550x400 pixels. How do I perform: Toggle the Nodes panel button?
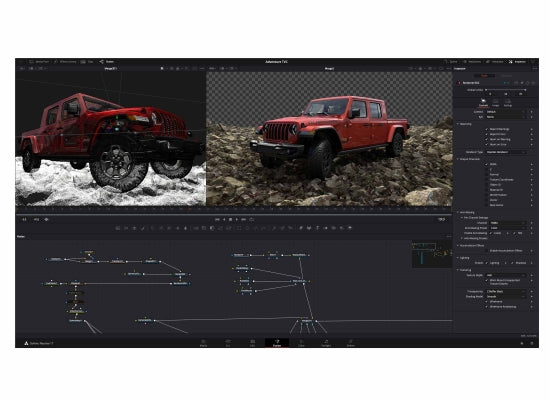coord(106,61)
